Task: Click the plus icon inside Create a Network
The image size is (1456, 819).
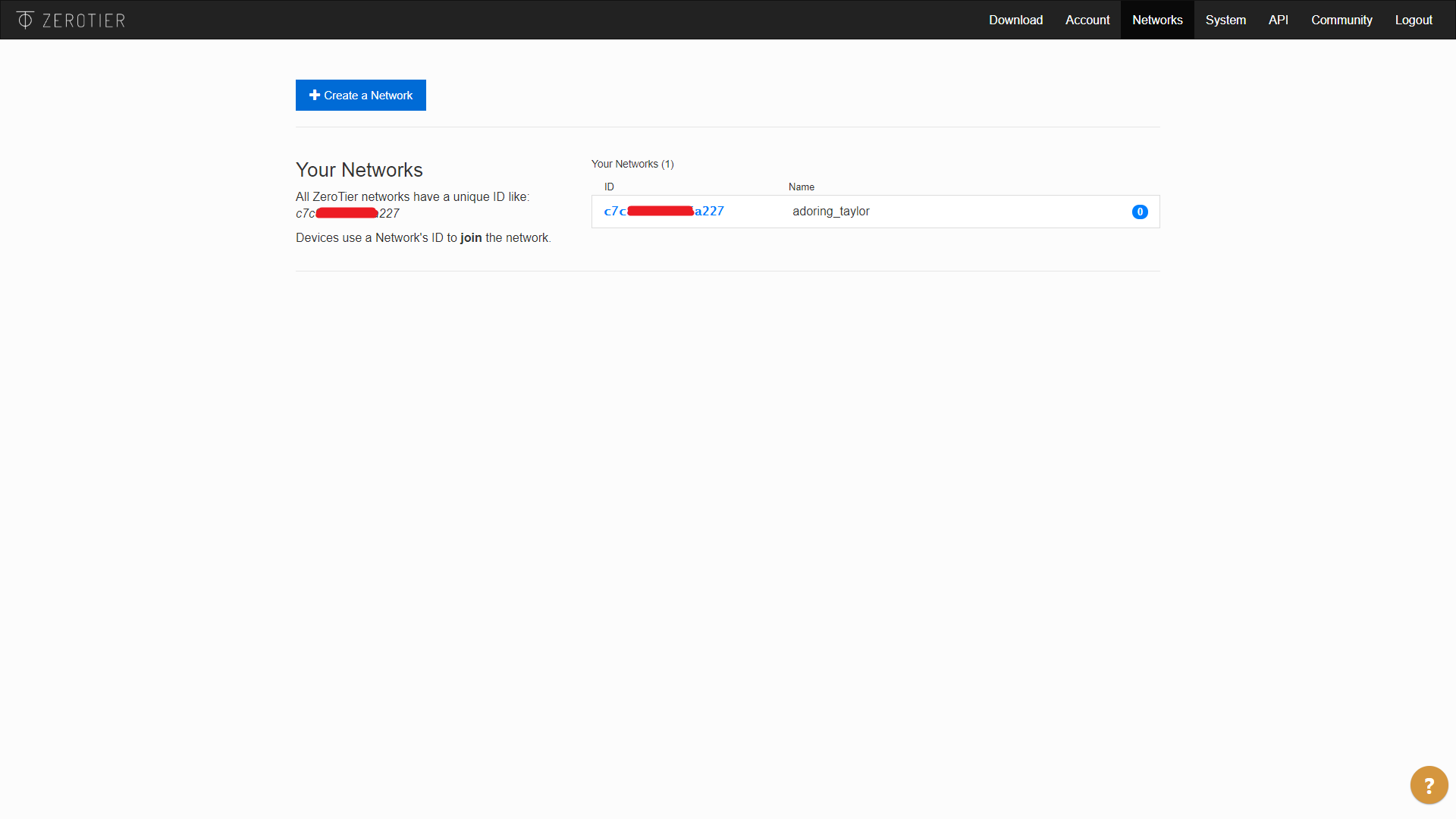Action: (315, 95)
